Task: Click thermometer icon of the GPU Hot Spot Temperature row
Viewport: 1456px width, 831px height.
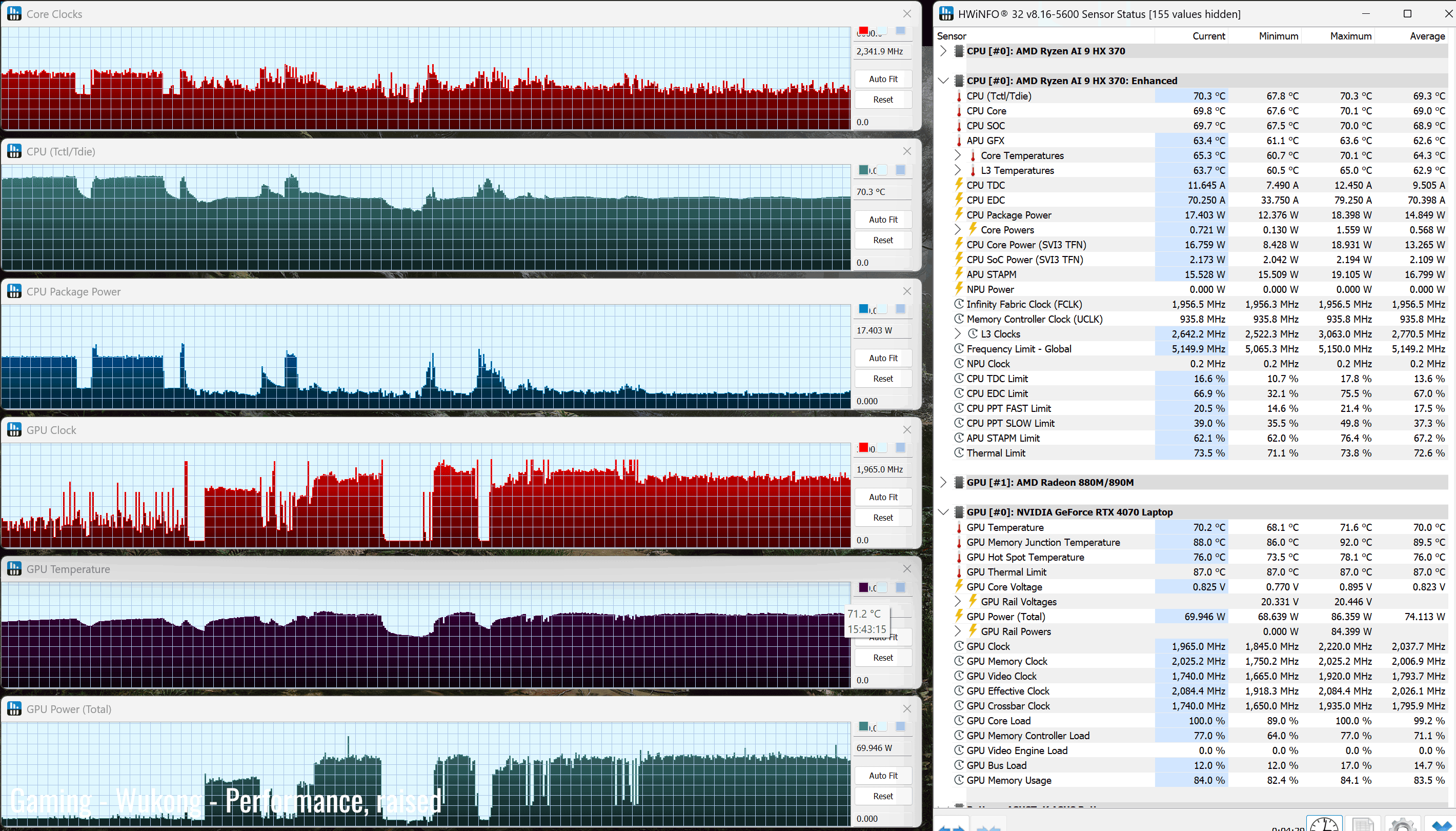Action: [x=959, y=557]
